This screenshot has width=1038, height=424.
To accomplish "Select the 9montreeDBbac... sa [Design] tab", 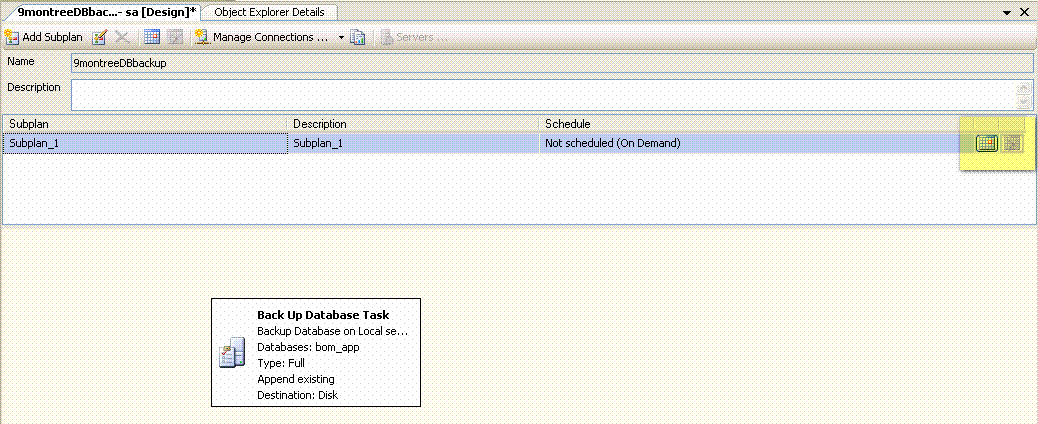I will 105,12.
